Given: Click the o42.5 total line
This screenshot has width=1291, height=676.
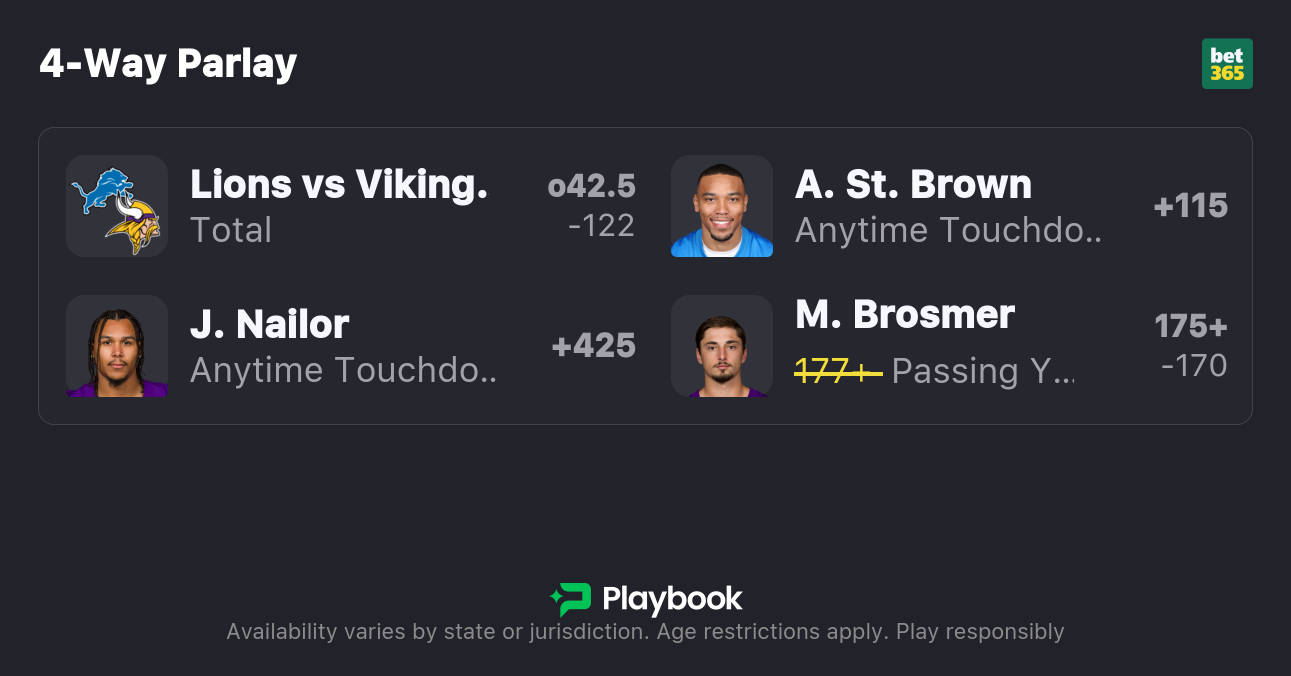Looking at the screenshot, I should [592, 186].
